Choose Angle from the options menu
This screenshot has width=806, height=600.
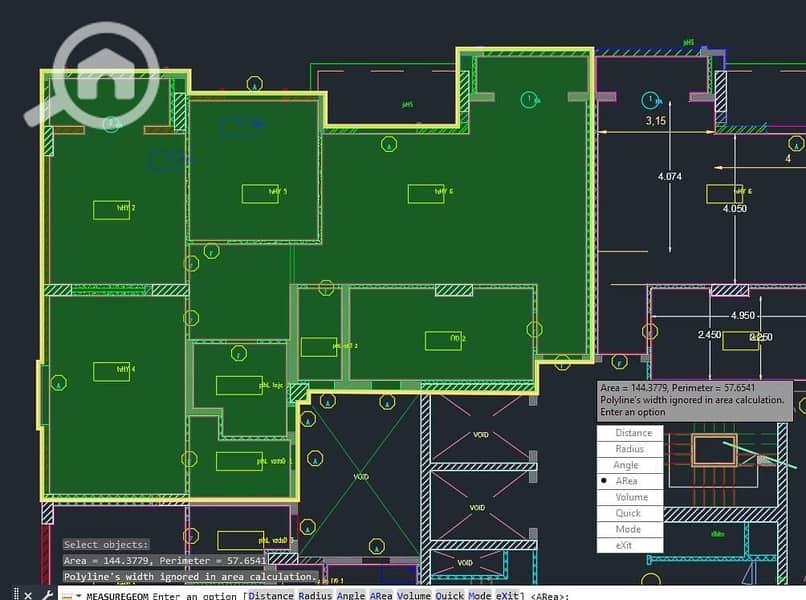630,465
